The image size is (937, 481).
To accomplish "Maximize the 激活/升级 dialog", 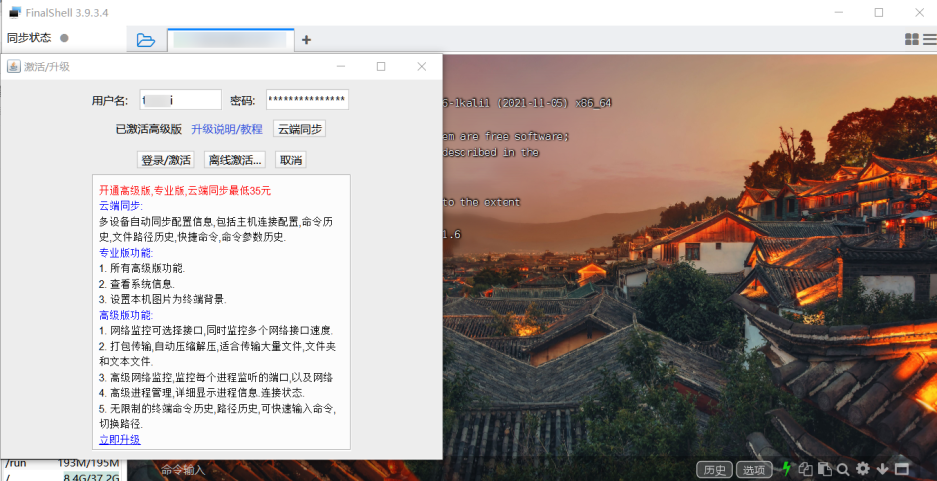I will tap(381, 66).
